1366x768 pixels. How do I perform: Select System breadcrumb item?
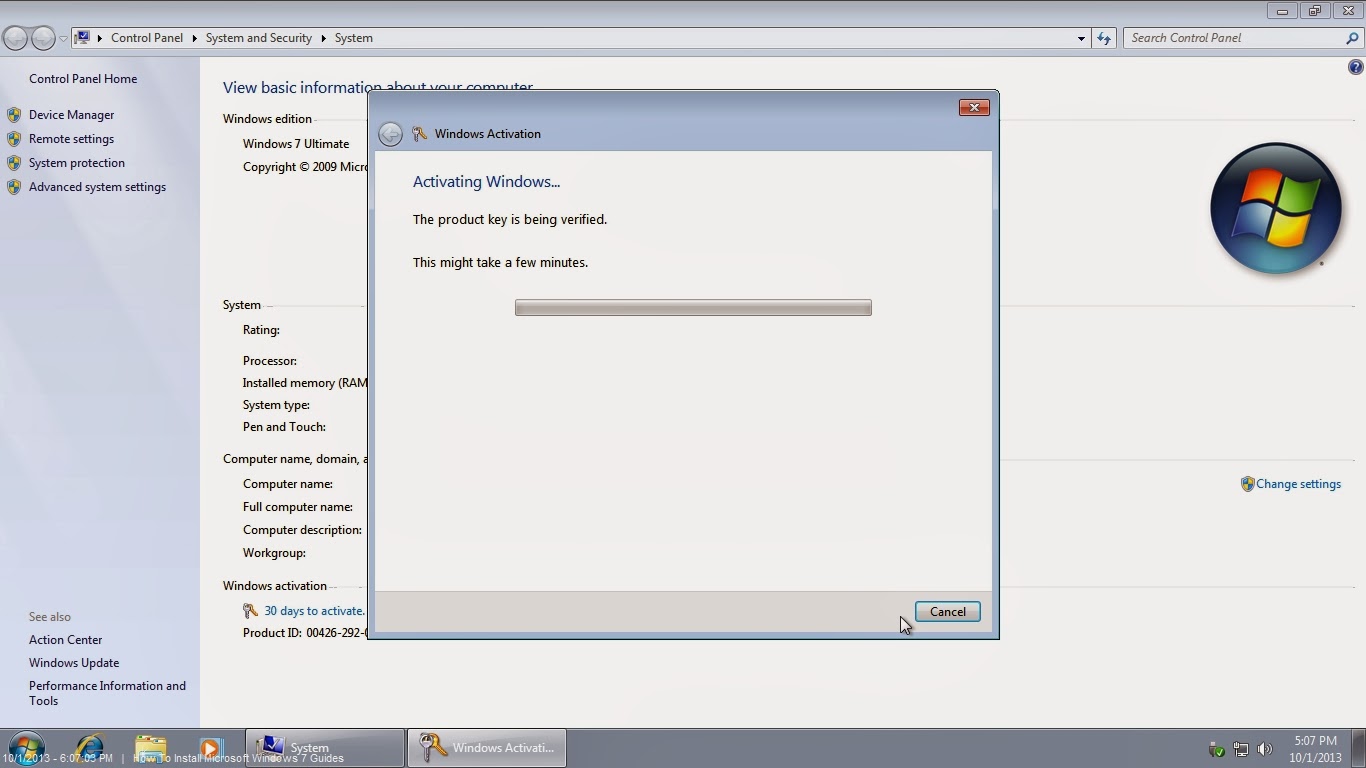(354, 38)
